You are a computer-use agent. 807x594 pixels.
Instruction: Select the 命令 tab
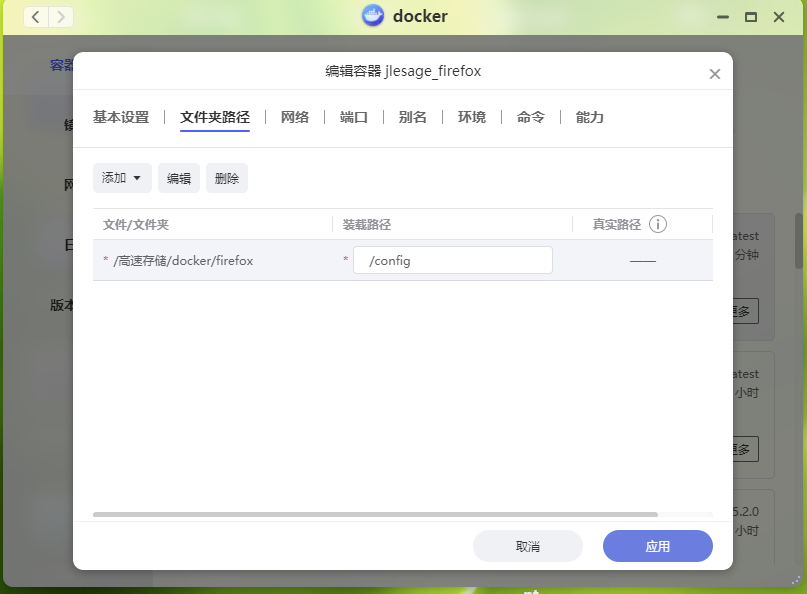(x=531, y=117)
